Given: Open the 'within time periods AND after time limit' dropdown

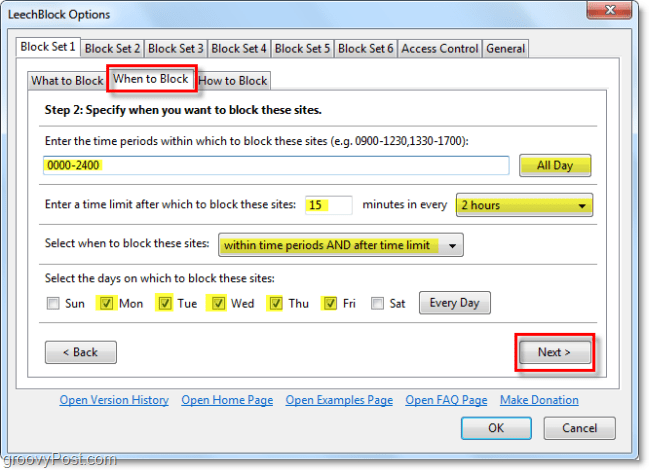Looking at the screenshot, I should 341,245.
